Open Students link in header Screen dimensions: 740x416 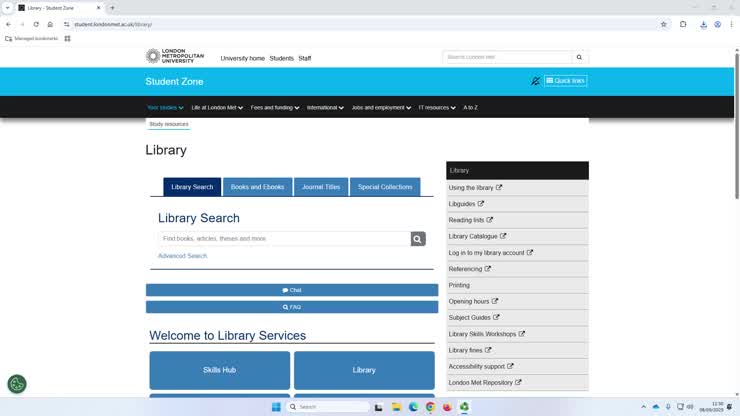pyautogui.click(x=281, y=59)
